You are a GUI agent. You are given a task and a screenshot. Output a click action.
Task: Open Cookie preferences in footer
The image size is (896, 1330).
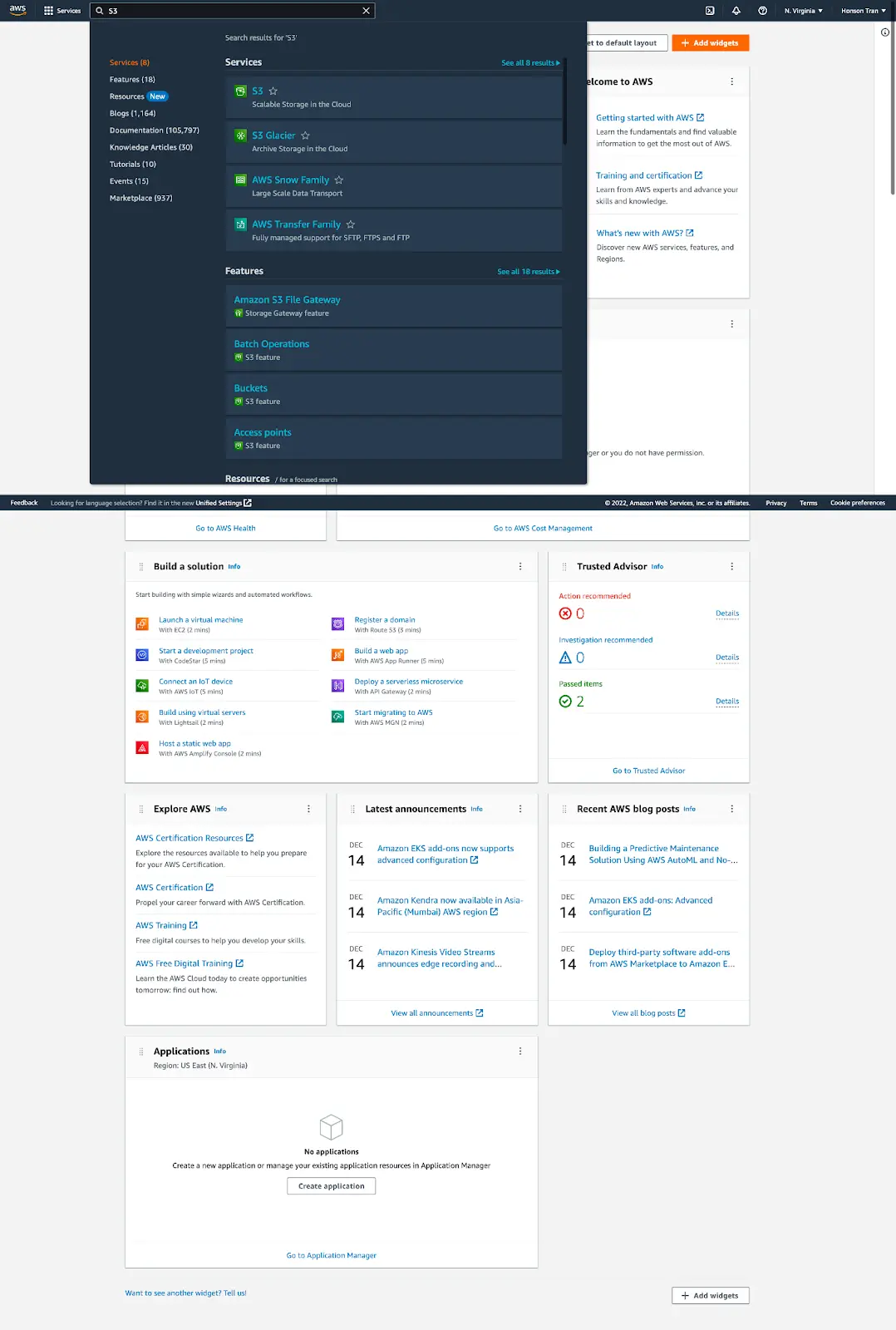pos(858,503)
